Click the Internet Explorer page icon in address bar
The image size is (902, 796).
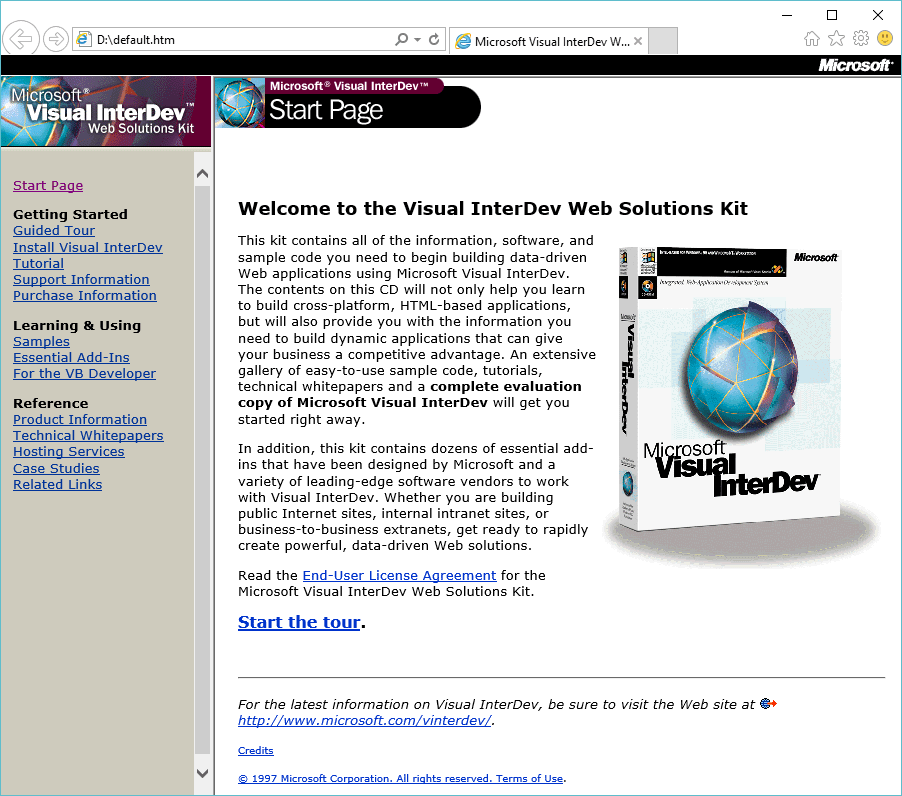pyautogui.click(x=84, y=39)
